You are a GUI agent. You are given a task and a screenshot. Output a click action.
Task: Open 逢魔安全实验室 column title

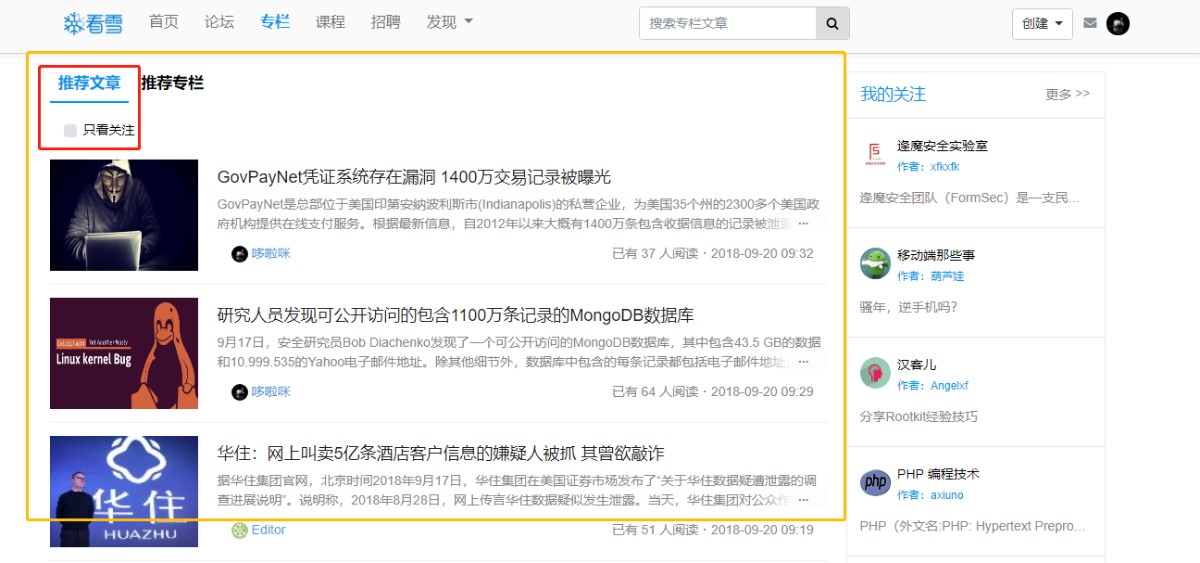pos(942,146)
